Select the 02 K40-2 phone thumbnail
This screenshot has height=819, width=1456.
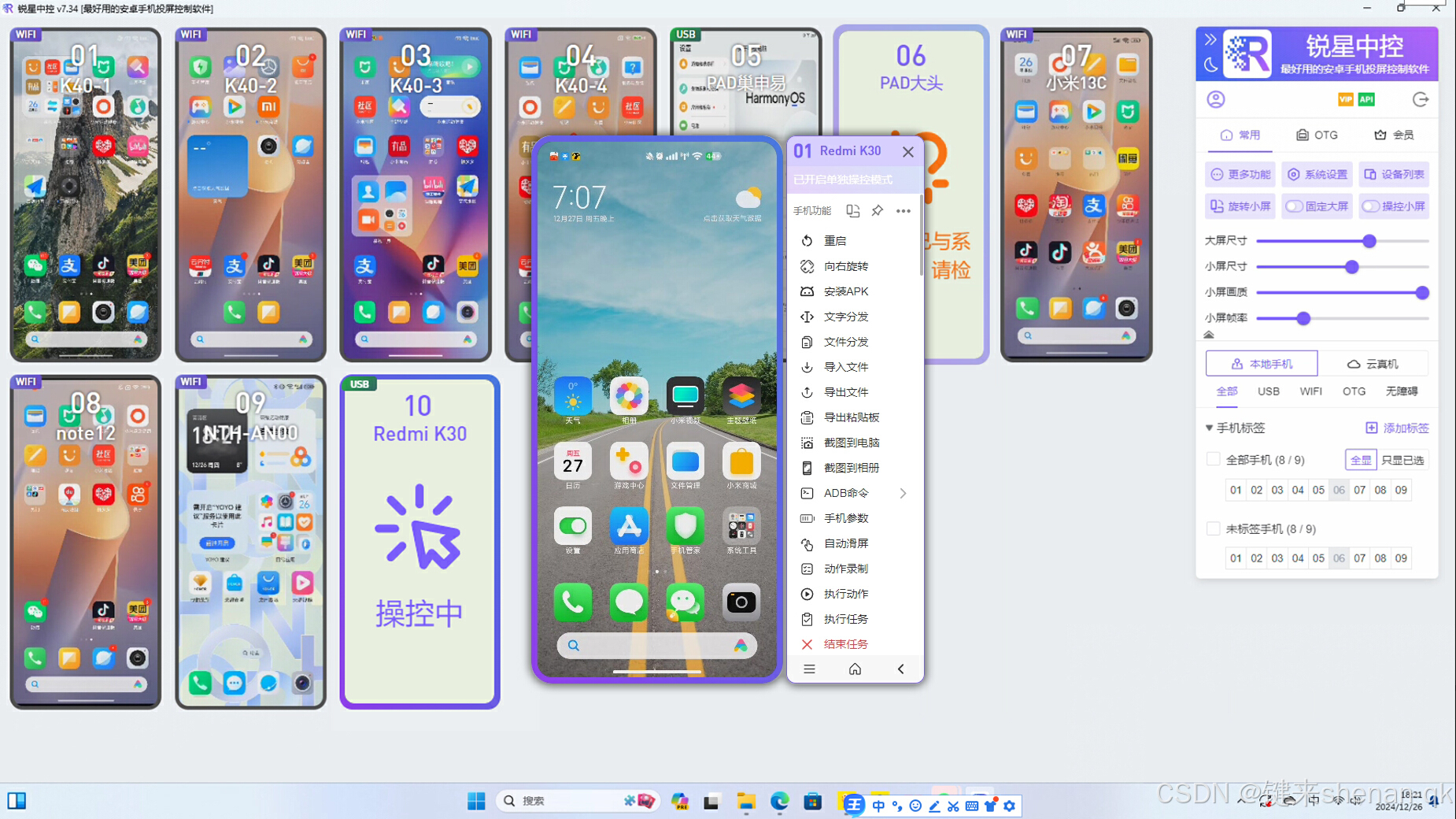(x=250, y=195)
